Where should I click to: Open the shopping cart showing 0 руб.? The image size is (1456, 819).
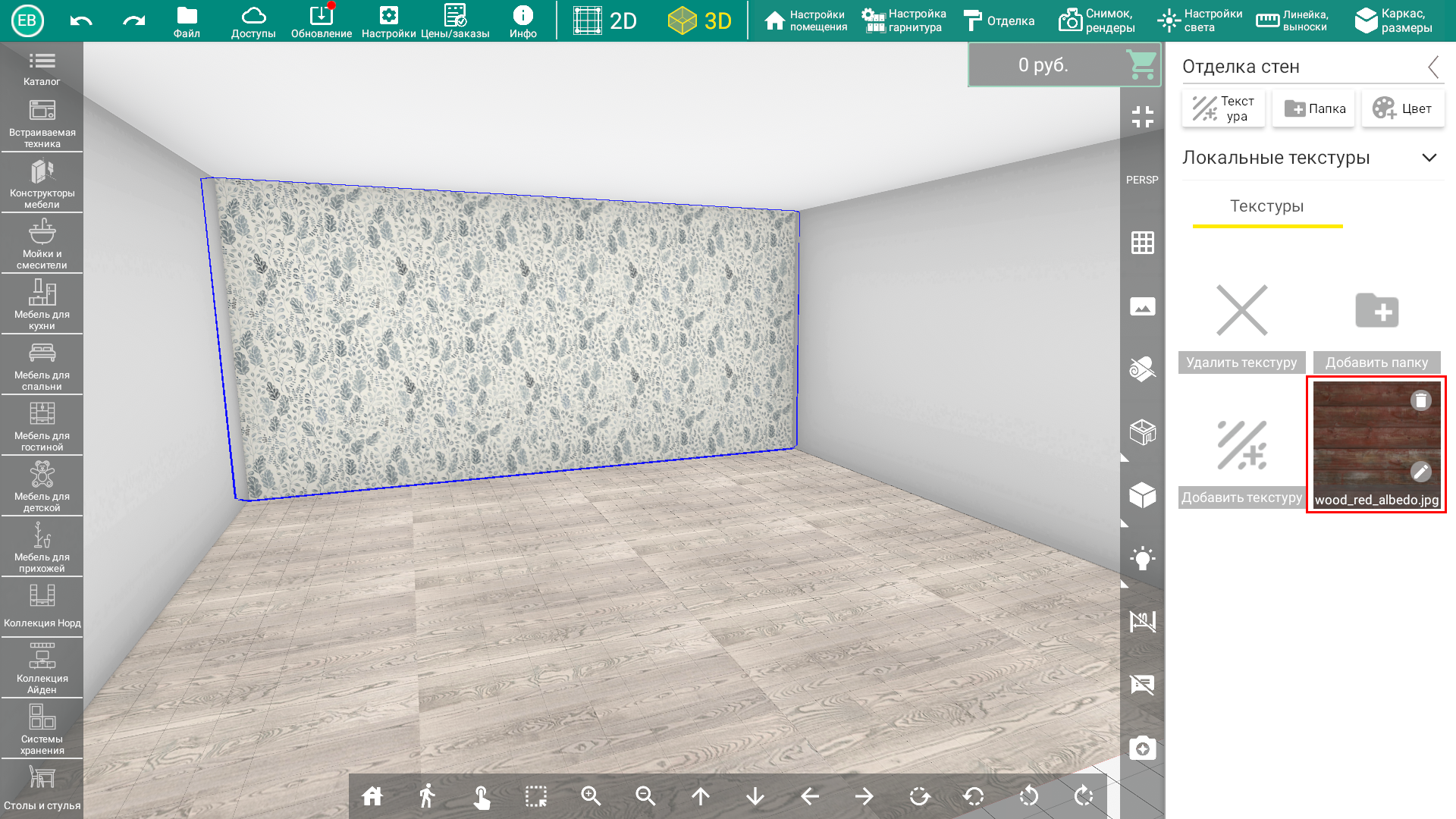1065,65
